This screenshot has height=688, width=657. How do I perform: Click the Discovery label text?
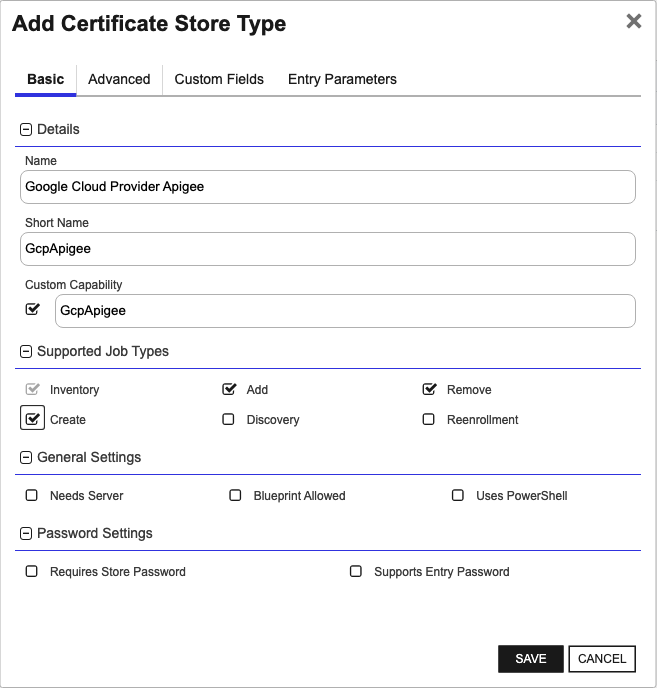tap(273, 420)
